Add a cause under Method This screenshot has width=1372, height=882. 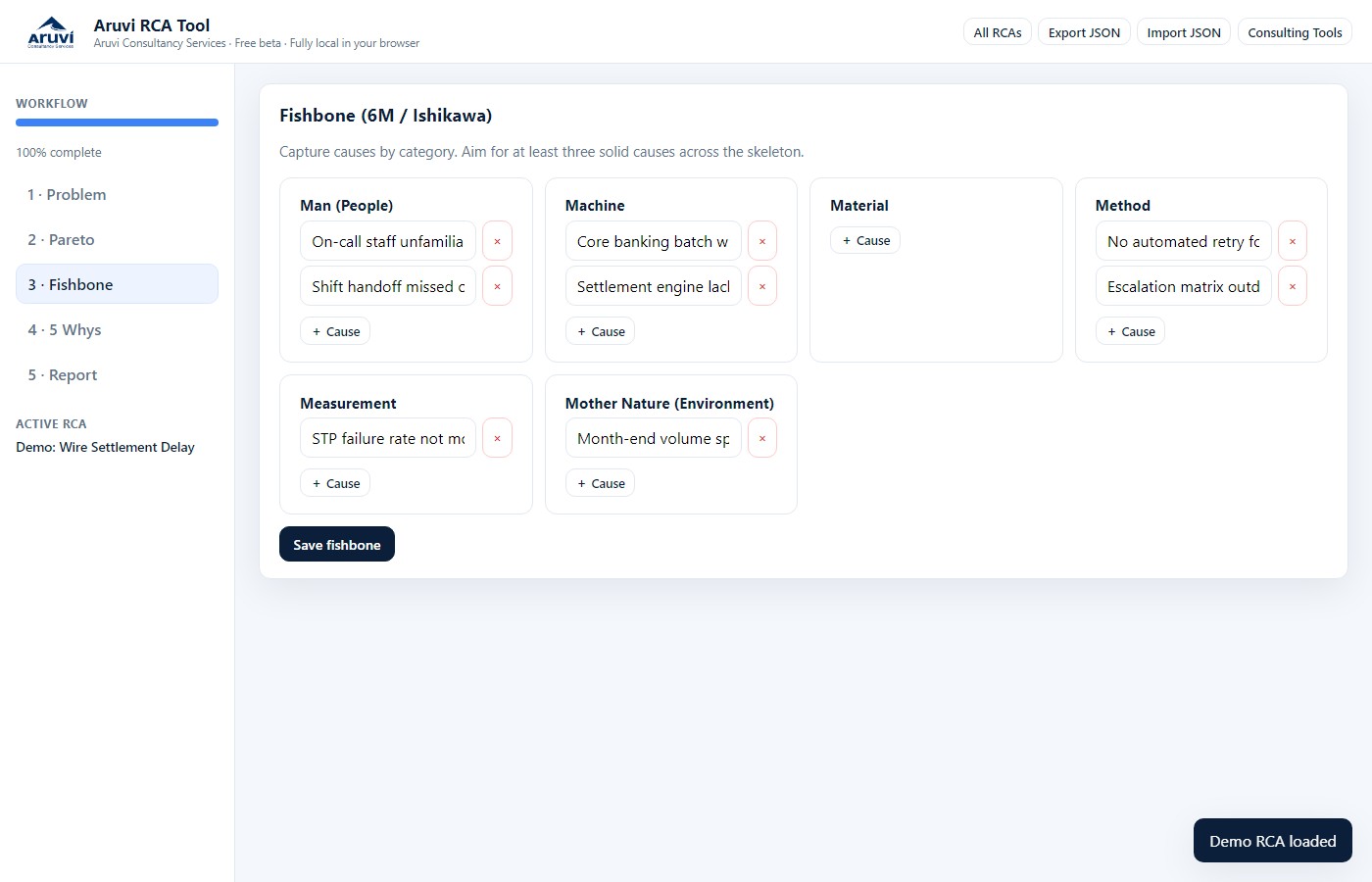[1130, 331]
